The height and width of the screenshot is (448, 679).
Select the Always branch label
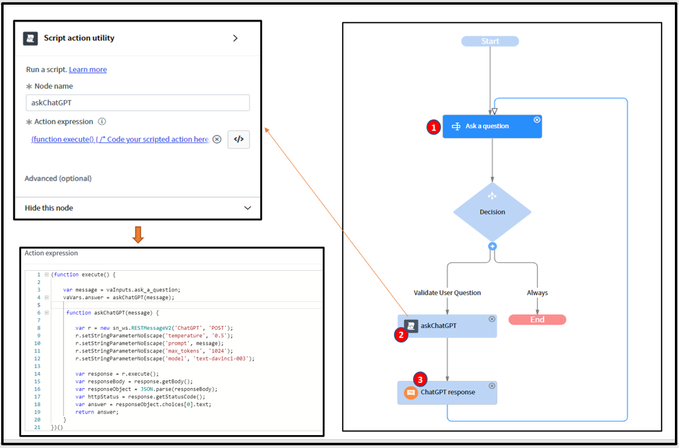(x=537, y=293)
